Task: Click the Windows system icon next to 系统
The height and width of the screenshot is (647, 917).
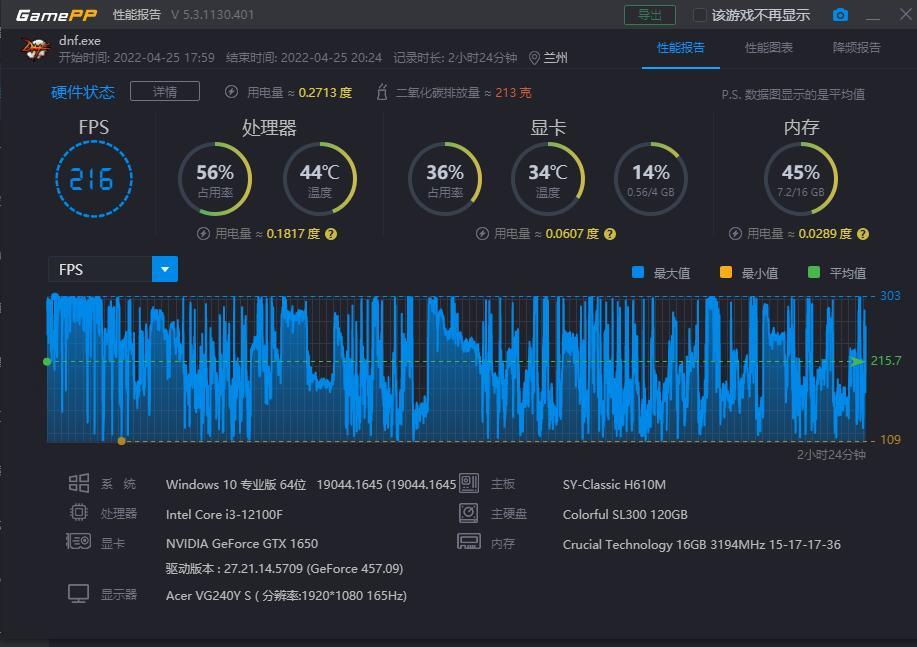Action: pyautogui.click(x=78, y=484)
